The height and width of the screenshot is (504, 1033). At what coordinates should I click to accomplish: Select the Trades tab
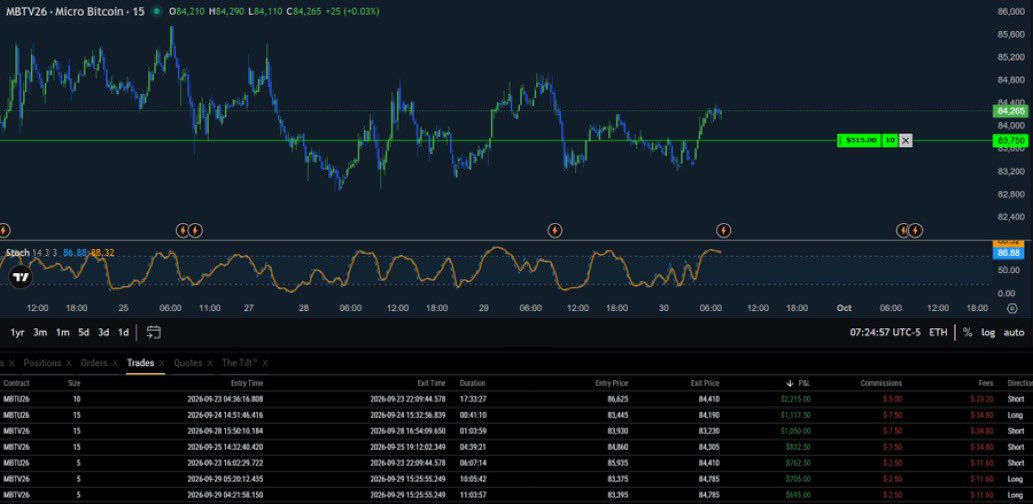[140, 363]
